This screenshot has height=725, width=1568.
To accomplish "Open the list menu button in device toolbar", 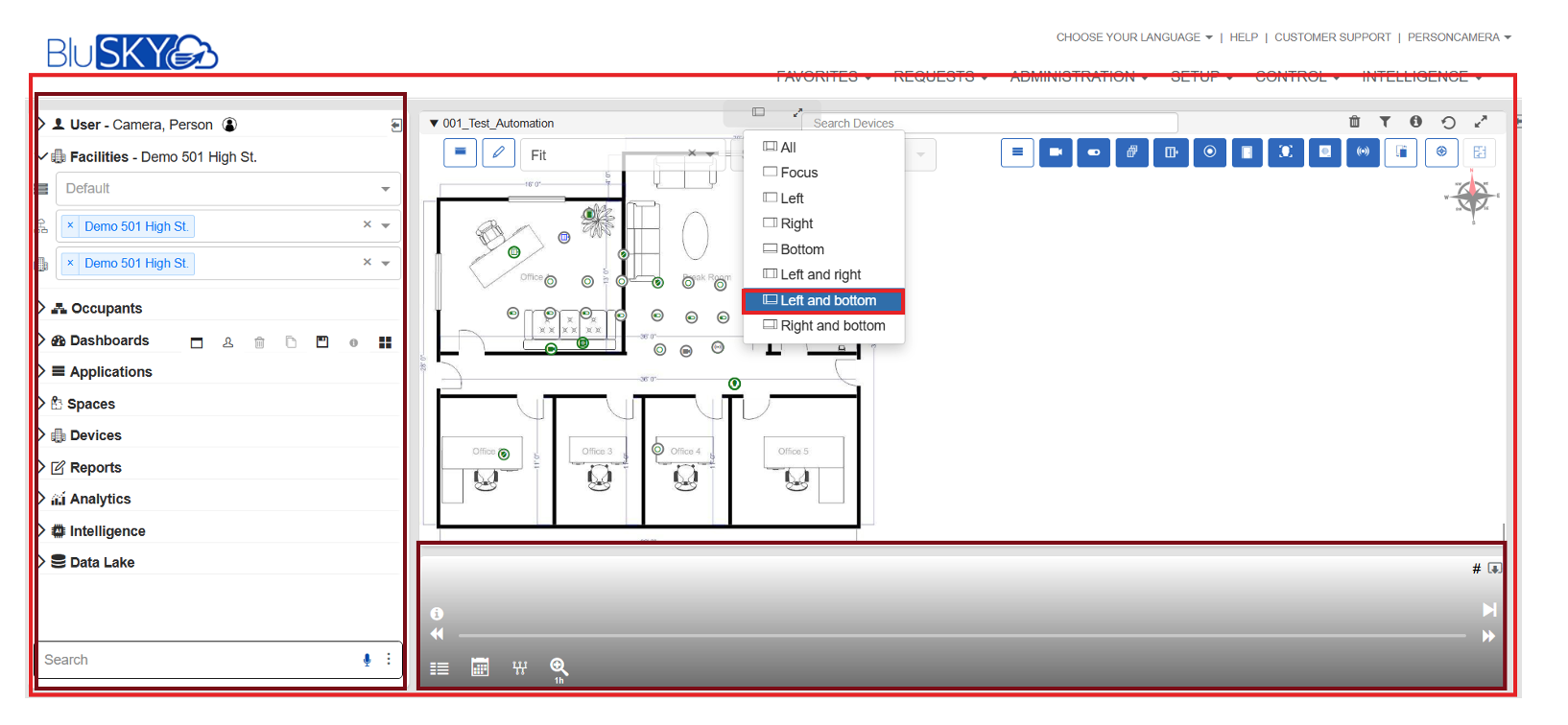I will click(x=1017, y=152).
